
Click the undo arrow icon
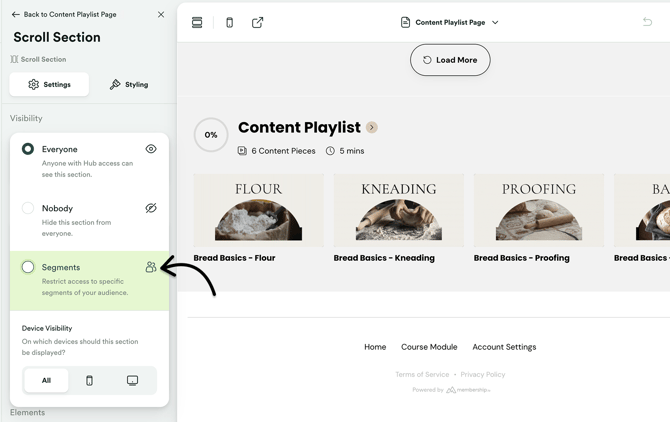pos(647,22)
